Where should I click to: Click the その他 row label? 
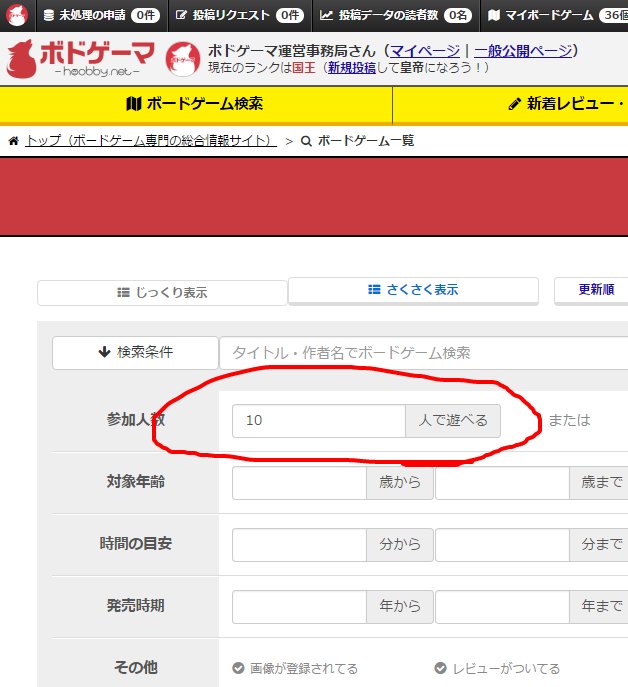tap(135, 668)
